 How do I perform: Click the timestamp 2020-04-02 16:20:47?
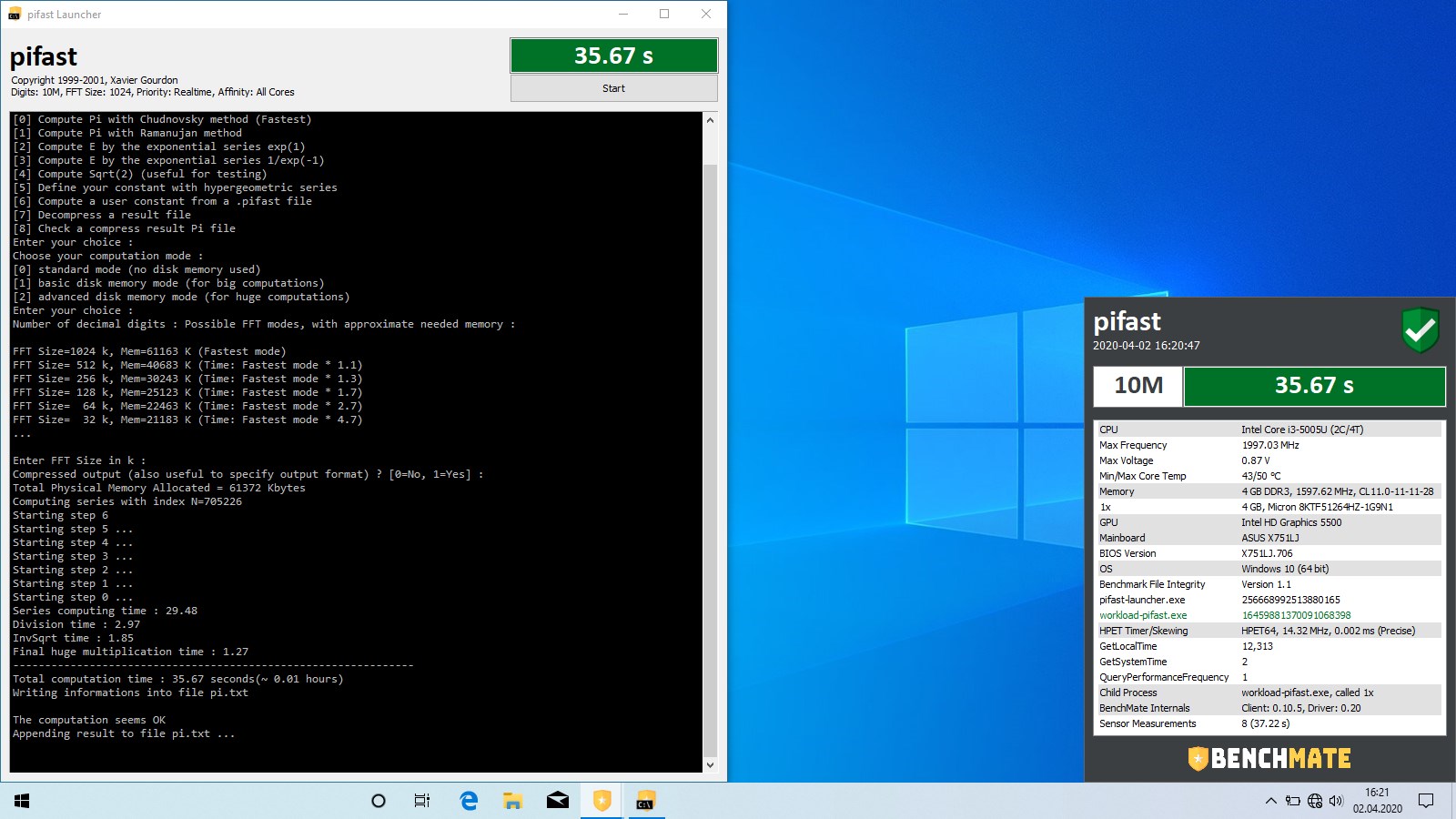click(1146, 346)
